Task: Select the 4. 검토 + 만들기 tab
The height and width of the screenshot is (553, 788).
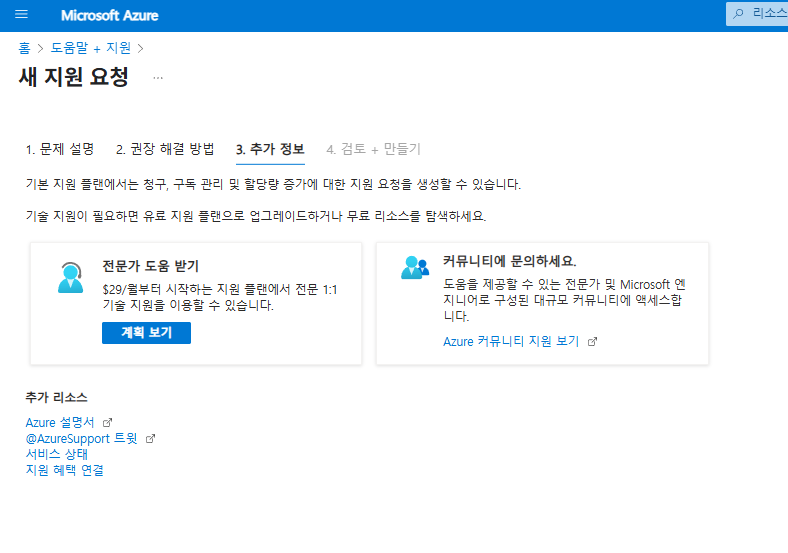Action: [x=373, y=149]
